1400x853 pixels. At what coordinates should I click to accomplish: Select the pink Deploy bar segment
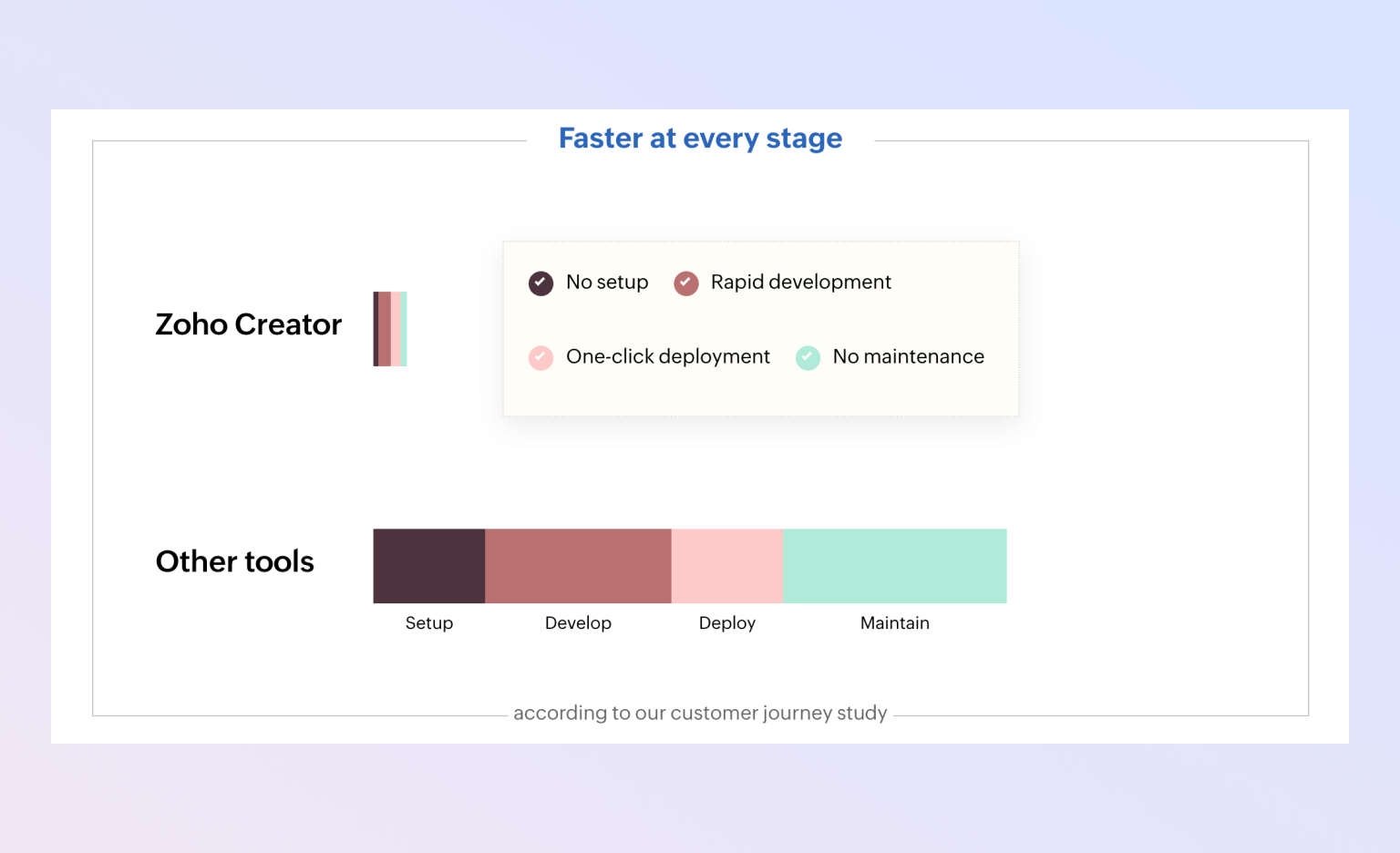pyautogui.click(x=727, y=566)
